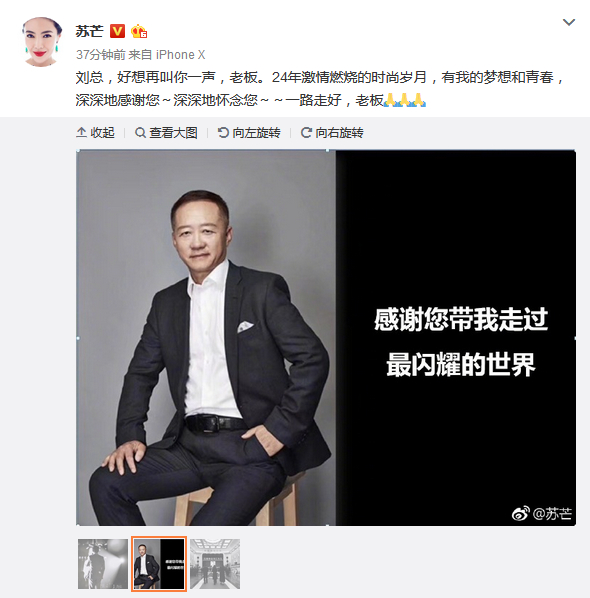Collapse image with 收起 button
This screenshot has height=598, width=590.
(x=95, y=133)
